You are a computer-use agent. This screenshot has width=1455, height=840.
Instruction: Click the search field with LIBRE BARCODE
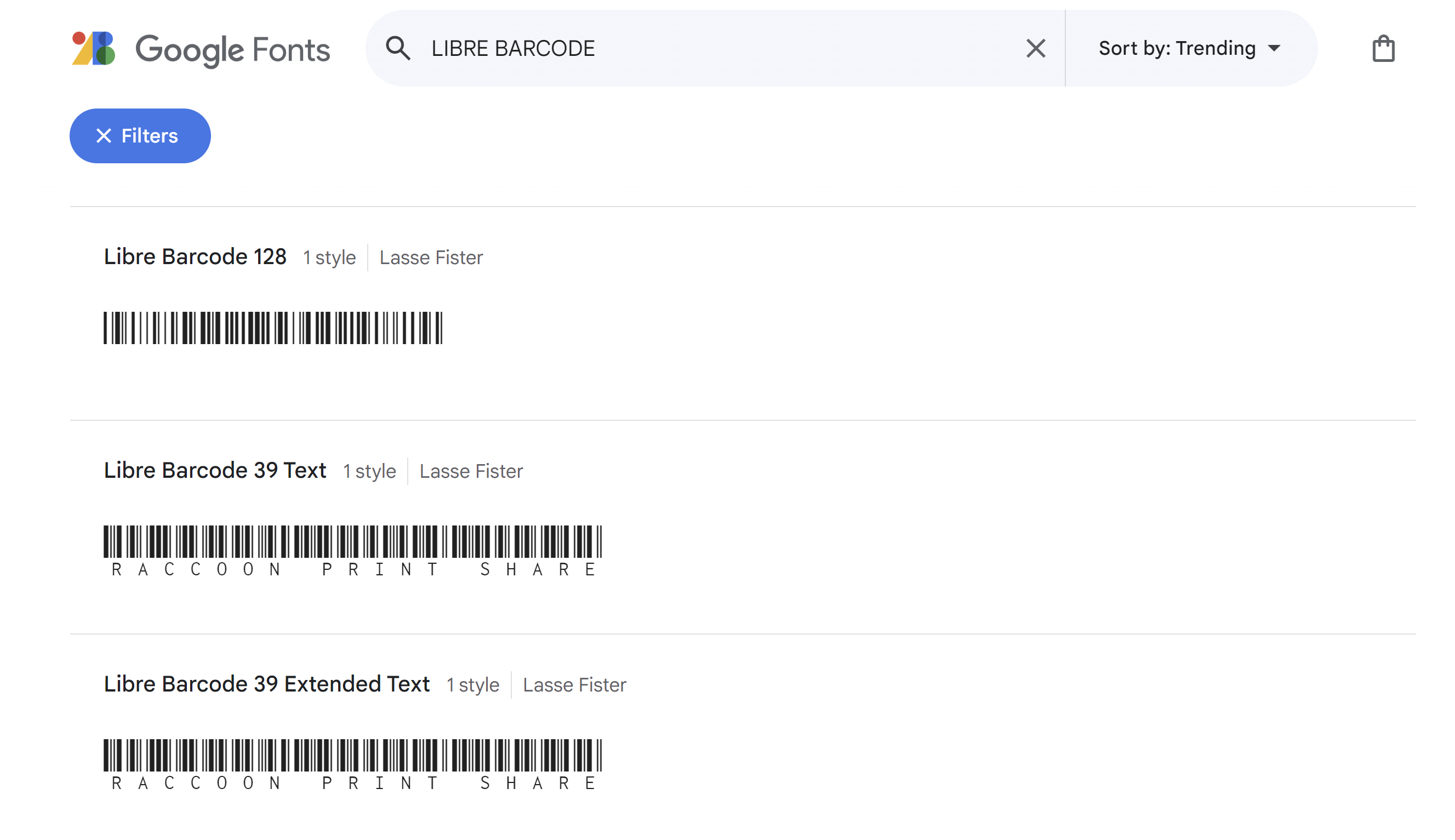(x=715, y=48)
